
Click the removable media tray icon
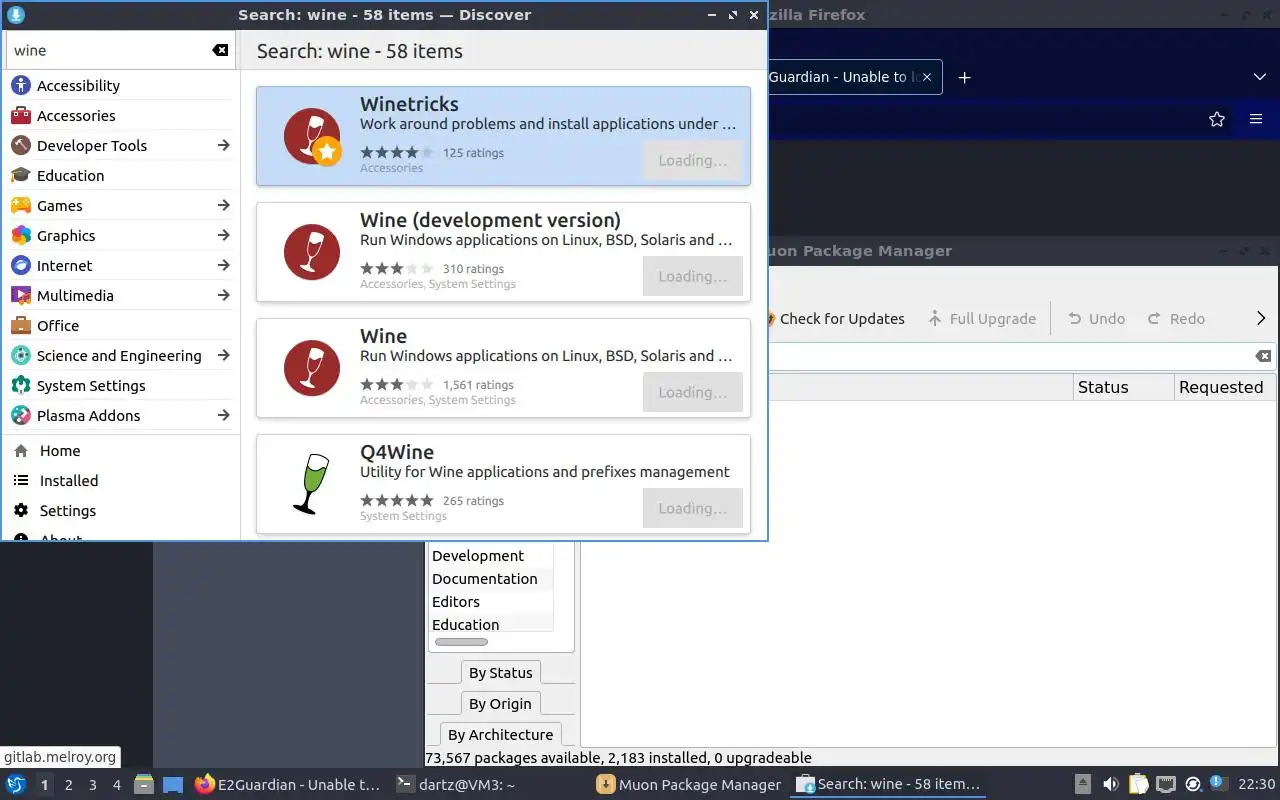click(x=1082, y=784)
